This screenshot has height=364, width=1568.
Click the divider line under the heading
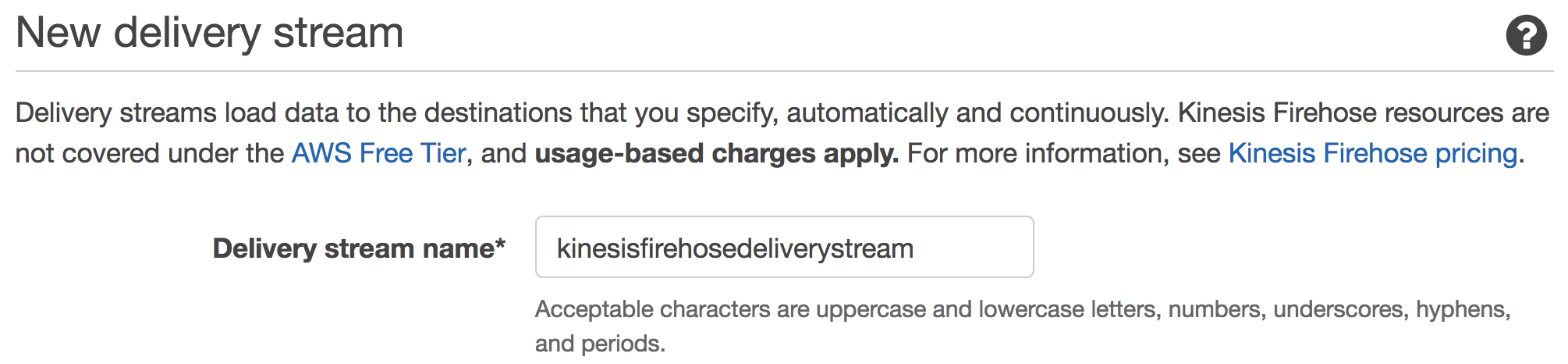coord(784,71)
